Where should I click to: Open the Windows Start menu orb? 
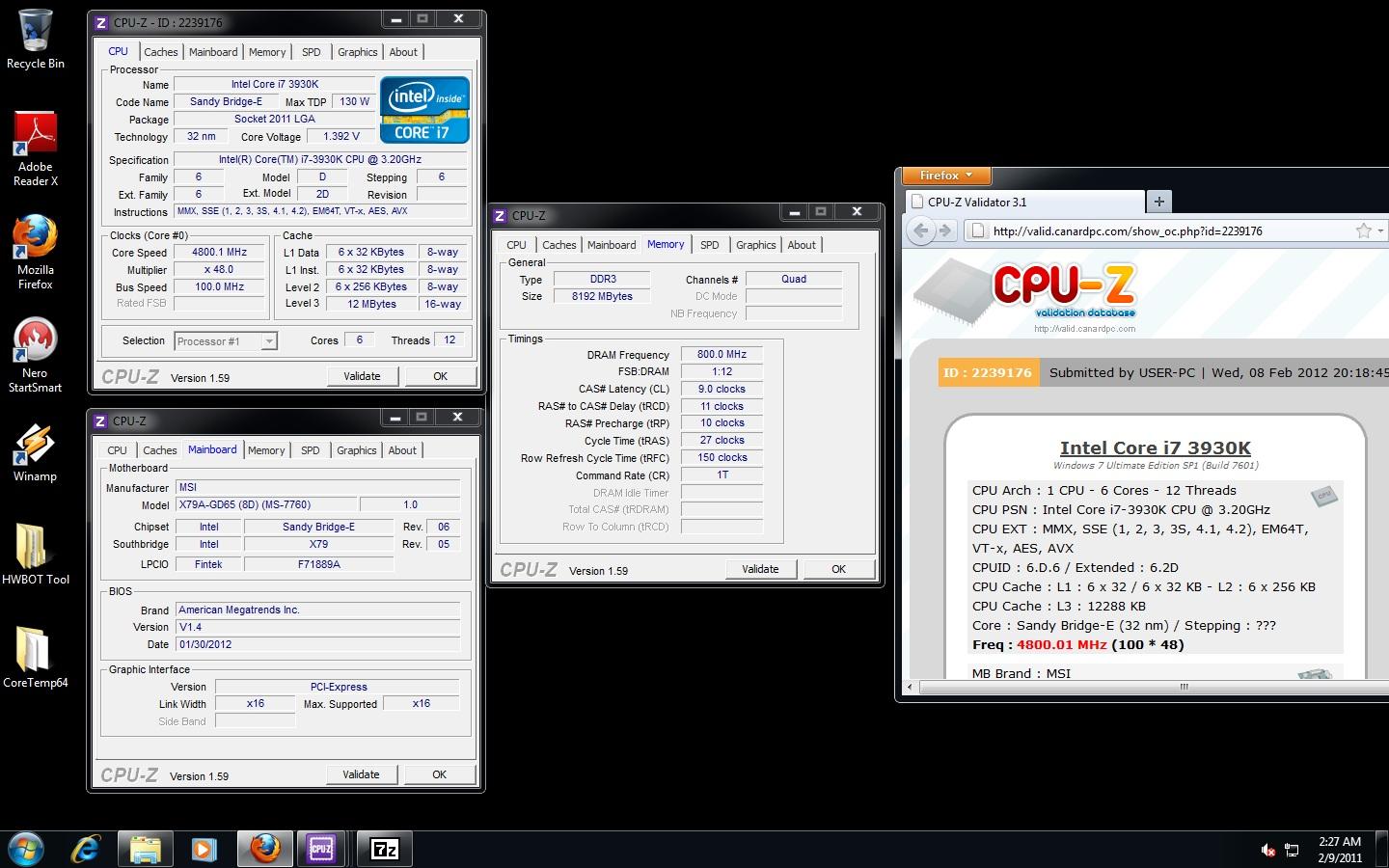pos(26,849)
